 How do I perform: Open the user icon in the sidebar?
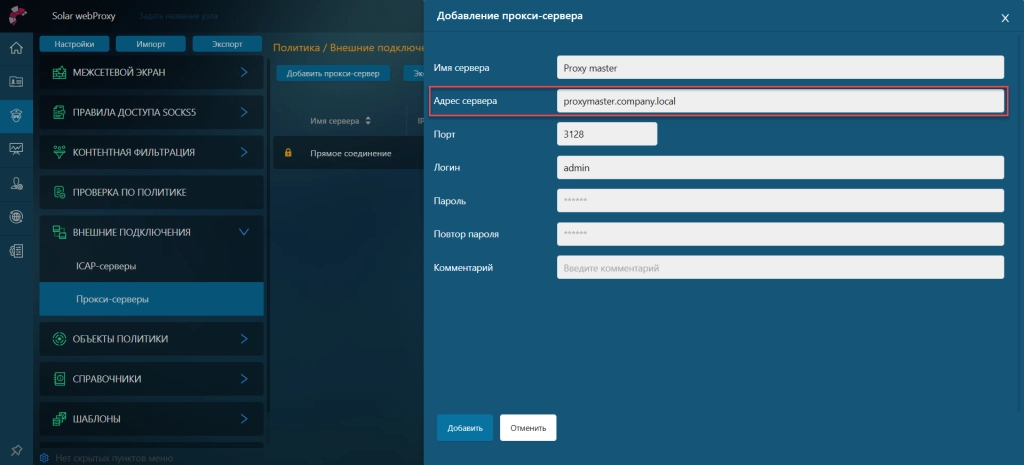click(x=16, y=184)
